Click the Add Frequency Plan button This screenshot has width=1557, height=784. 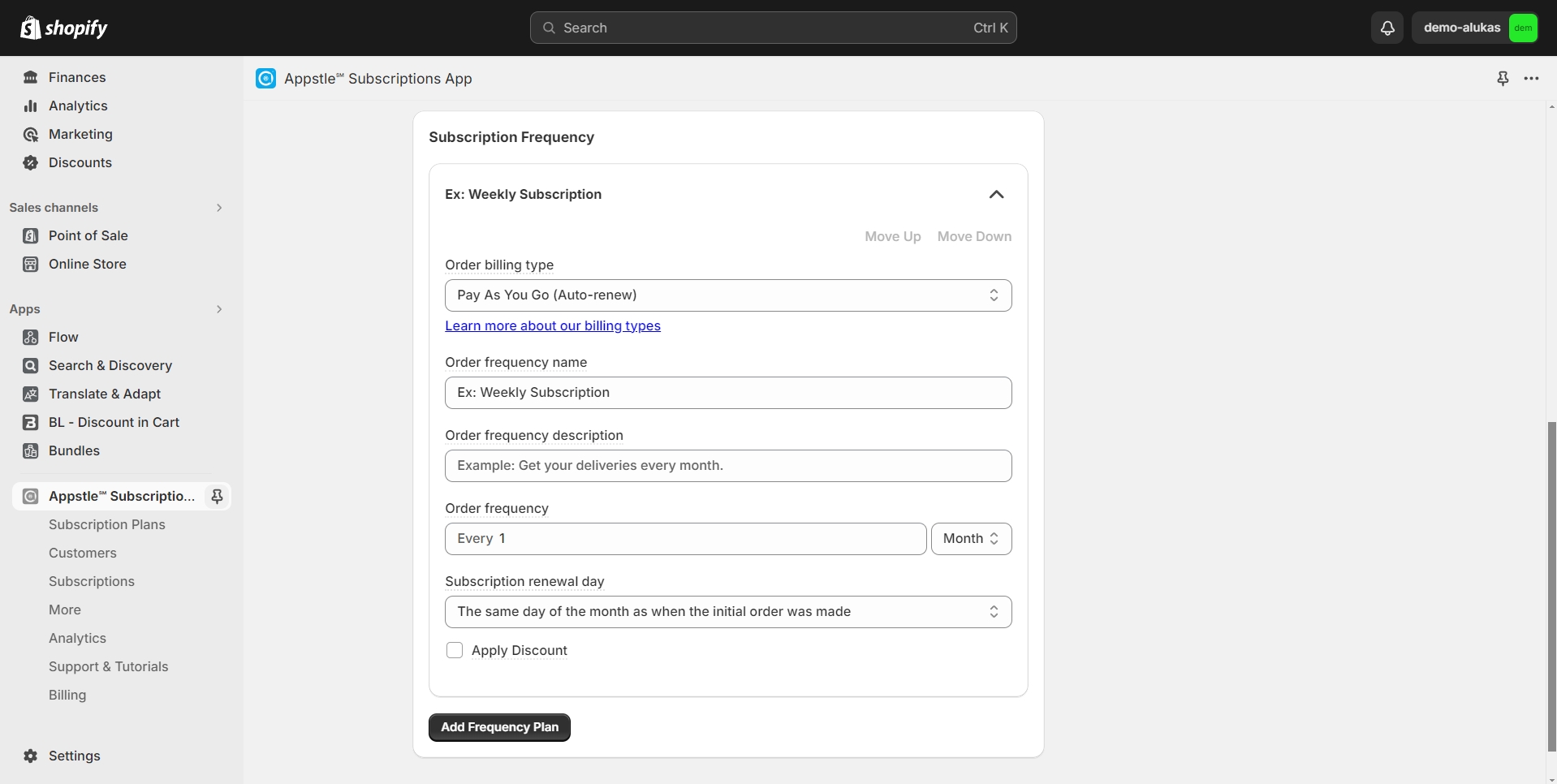point(499,727)
